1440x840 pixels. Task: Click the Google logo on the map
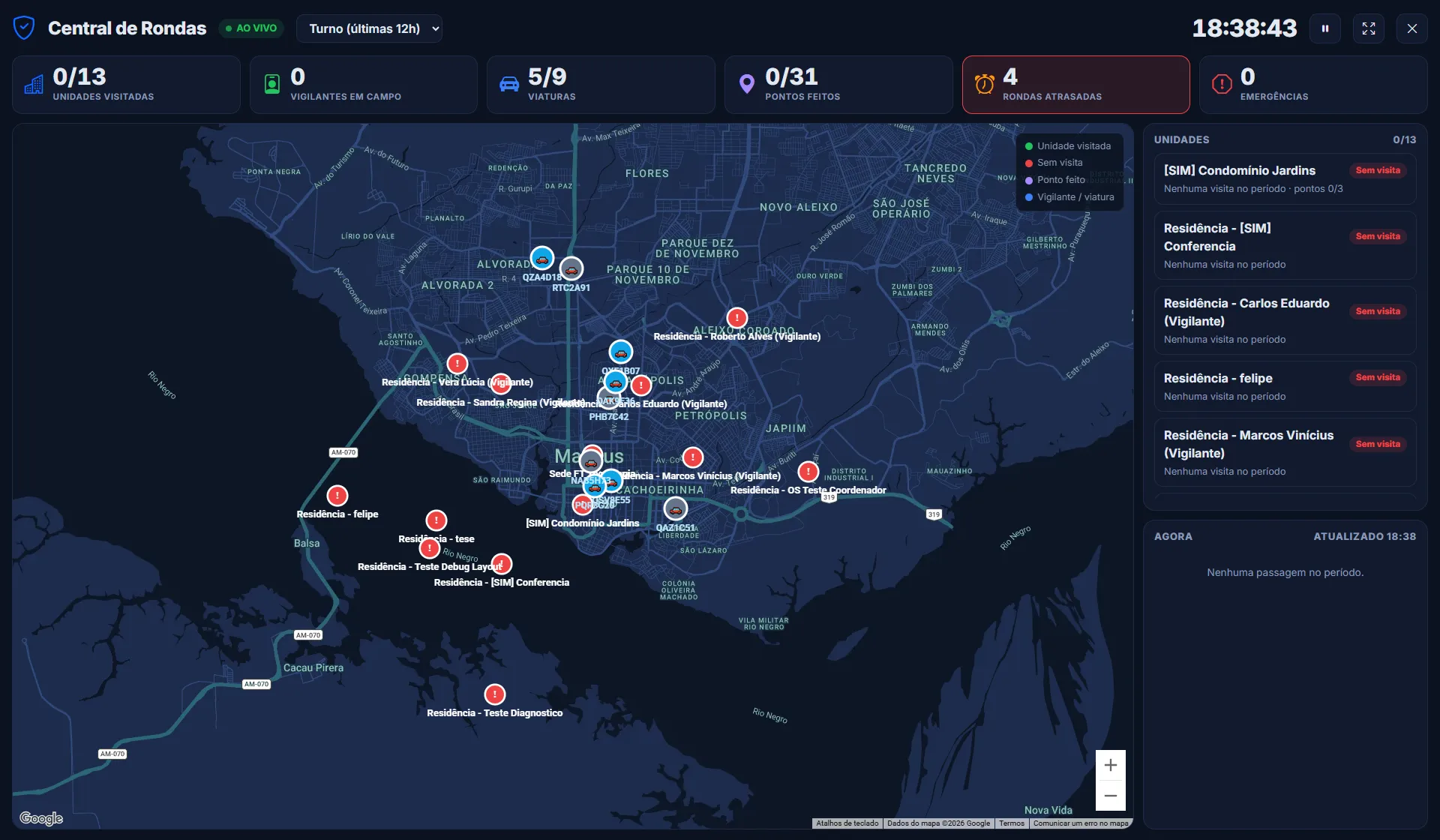point(41,818)
